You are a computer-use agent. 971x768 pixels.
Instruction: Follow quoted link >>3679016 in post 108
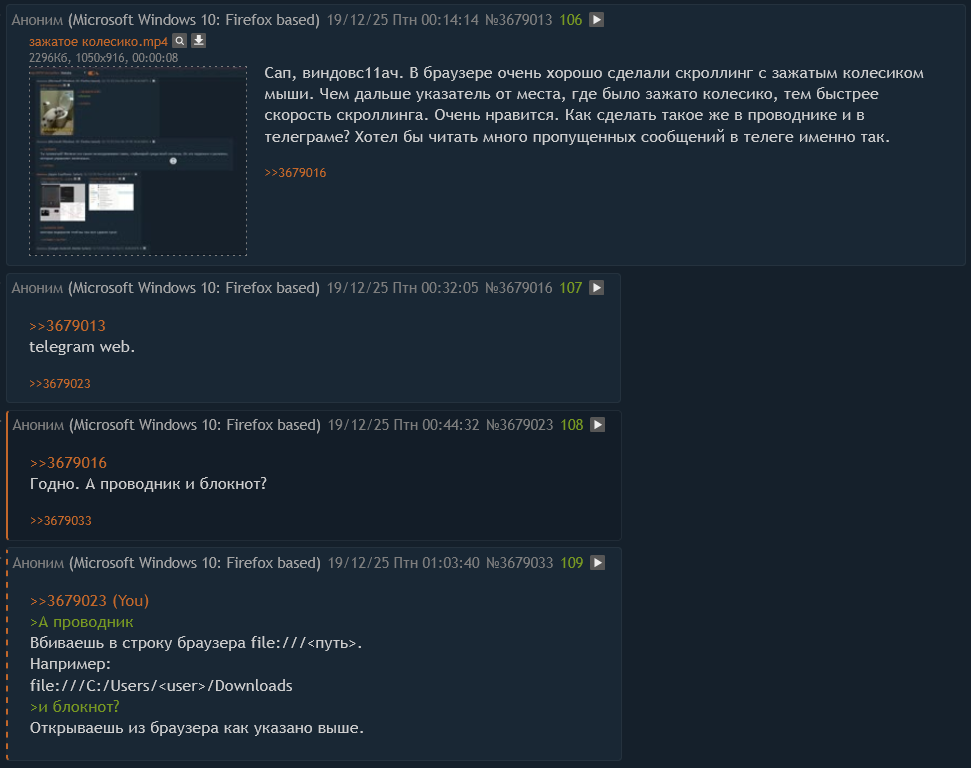(68, 463)
